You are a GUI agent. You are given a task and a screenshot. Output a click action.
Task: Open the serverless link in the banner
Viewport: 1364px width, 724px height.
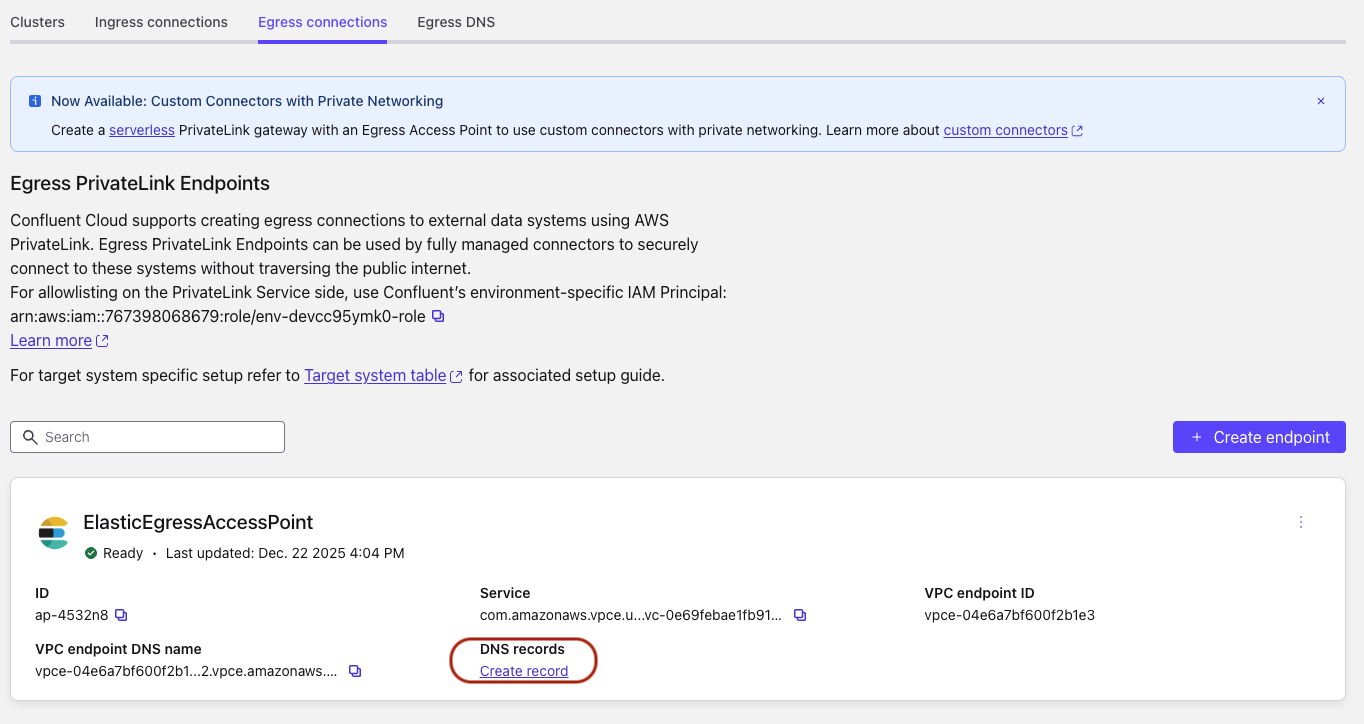pos(141,130)
